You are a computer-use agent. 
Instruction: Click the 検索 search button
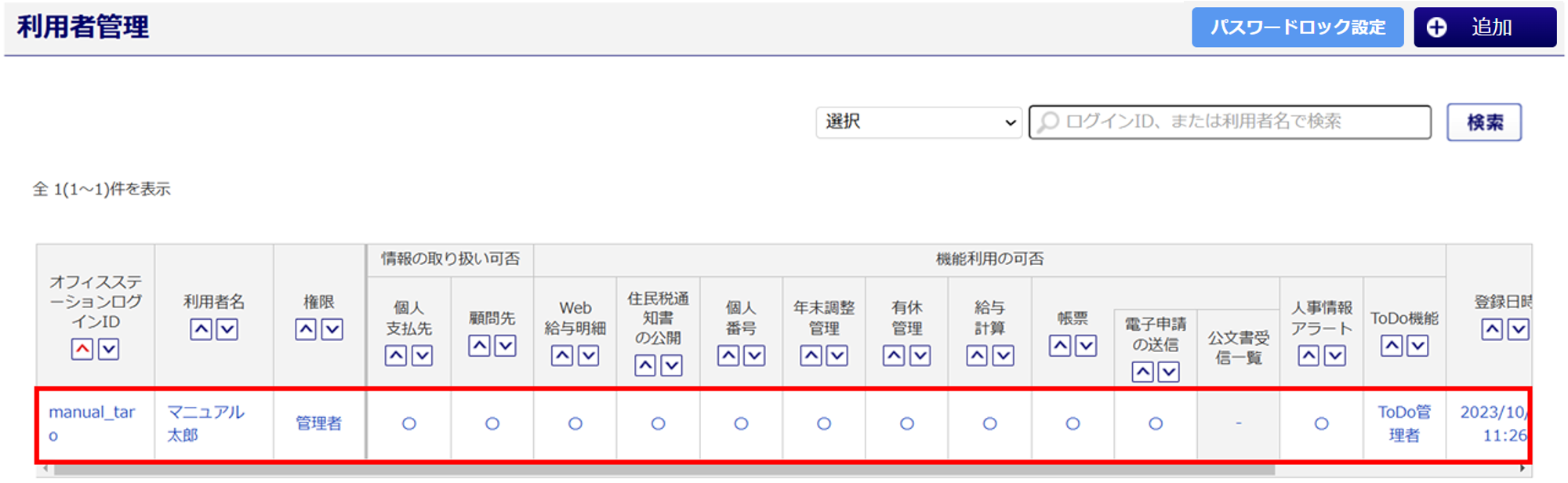1483,122
